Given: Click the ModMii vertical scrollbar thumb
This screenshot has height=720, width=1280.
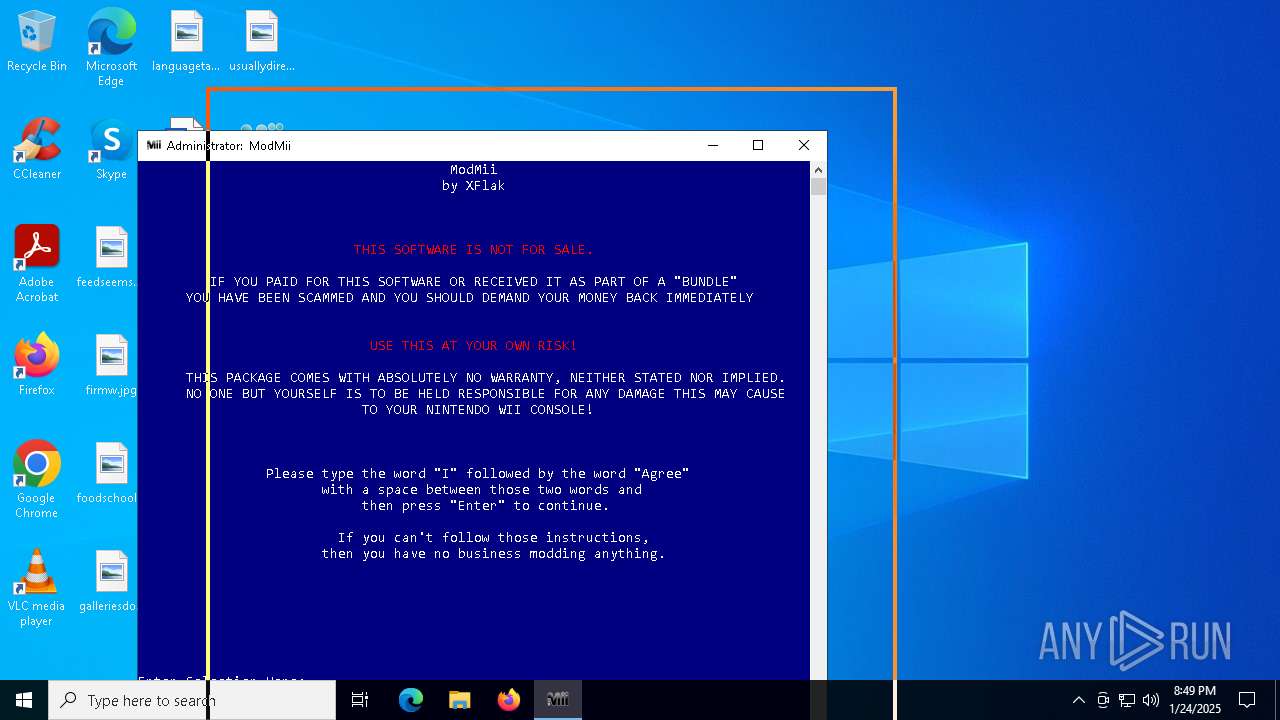Looking at the screenshot, I should [818, 187].
